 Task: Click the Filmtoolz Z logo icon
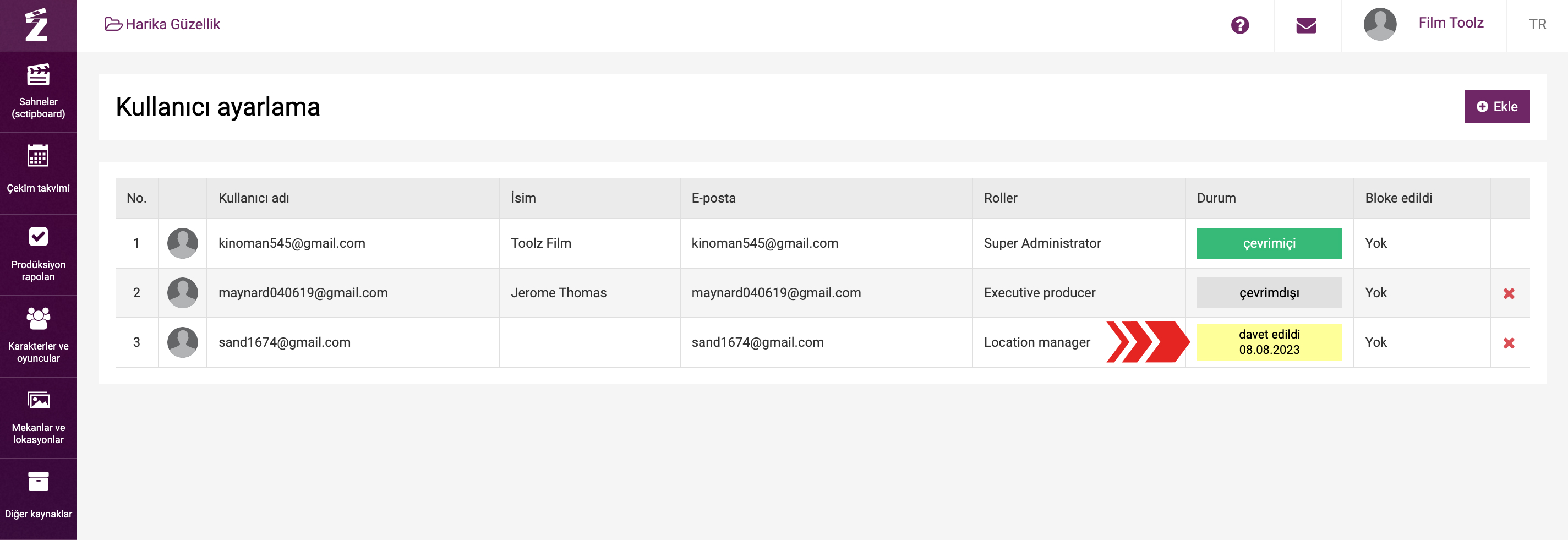point(37,25)
